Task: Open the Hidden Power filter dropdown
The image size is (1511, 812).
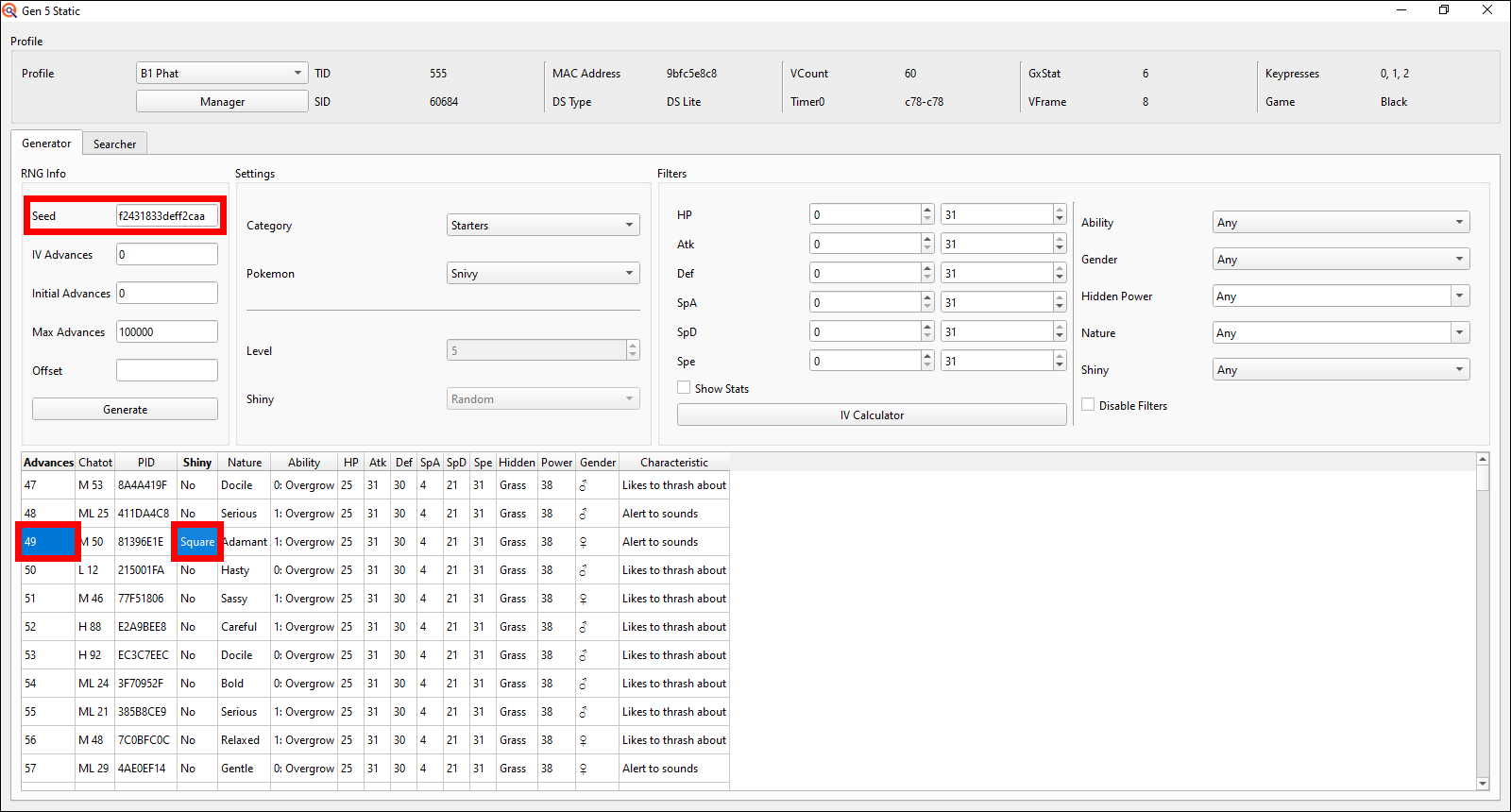Action: tap(1340, 296)
